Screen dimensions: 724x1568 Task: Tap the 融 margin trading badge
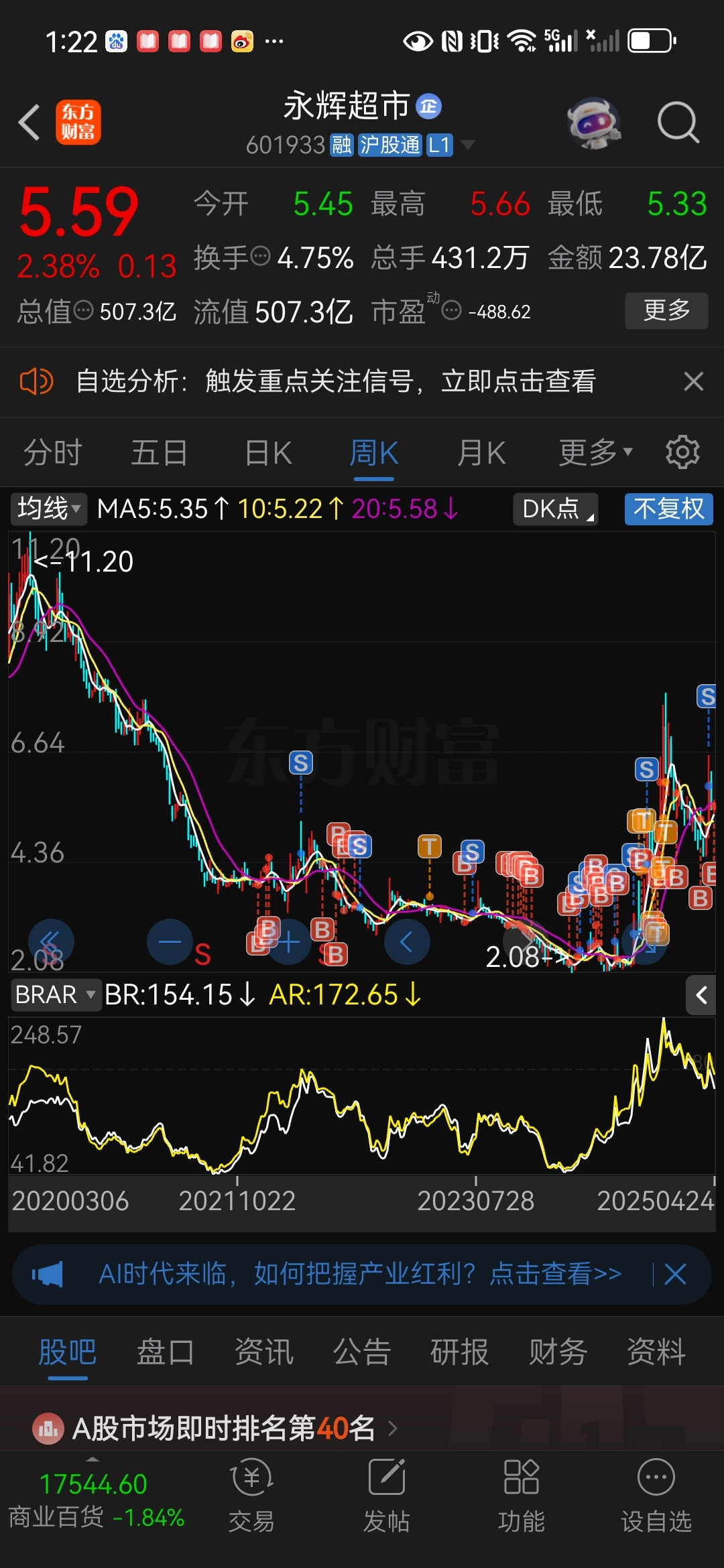342,145
